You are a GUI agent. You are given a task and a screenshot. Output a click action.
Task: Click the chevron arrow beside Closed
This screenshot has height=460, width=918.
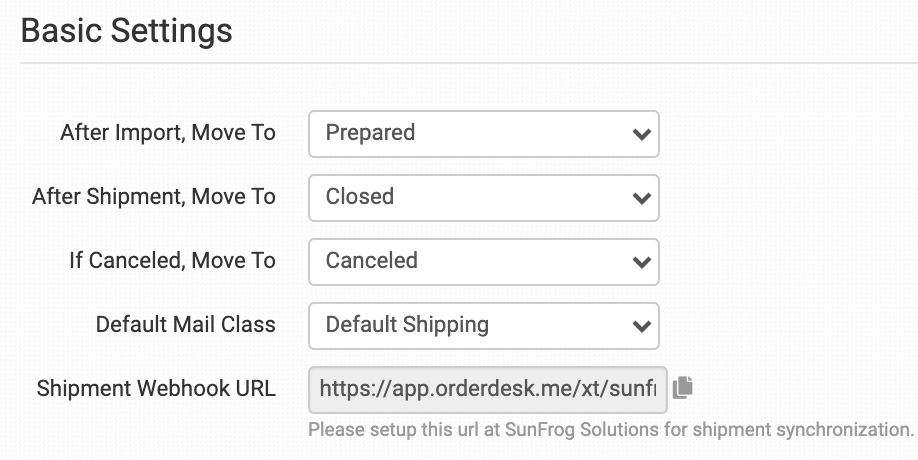(x=641, y=198)
